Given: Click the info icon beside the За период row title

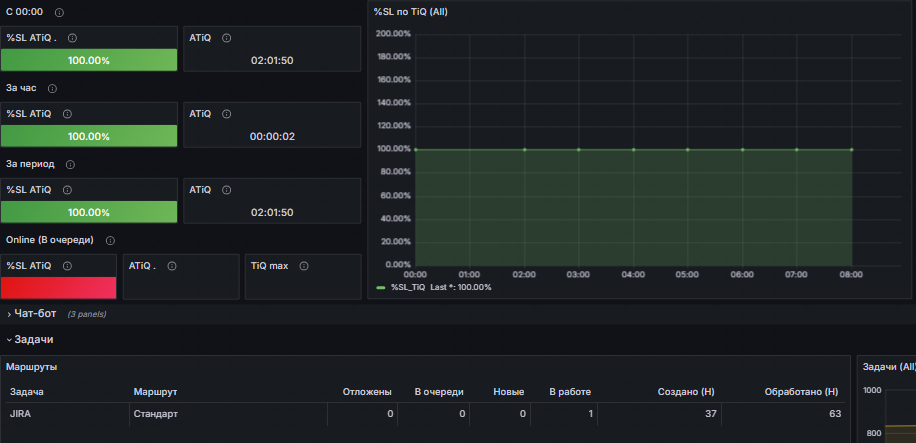Looking at the screenshot, I should click(x=70, y=165).
